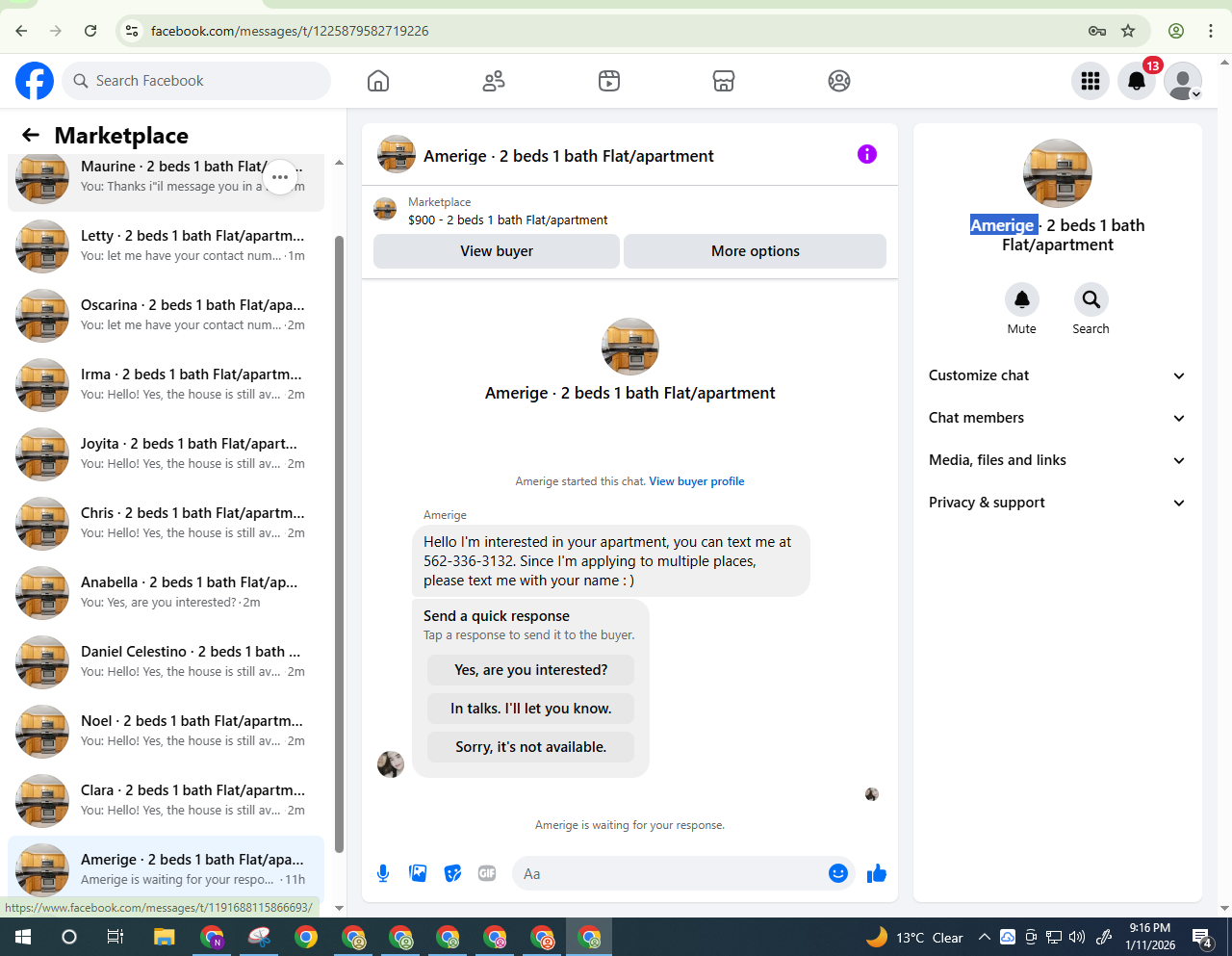This screenshot has width=1232, height=956.
Task: Open File Explorer from the taskbar
Action: 164,937
